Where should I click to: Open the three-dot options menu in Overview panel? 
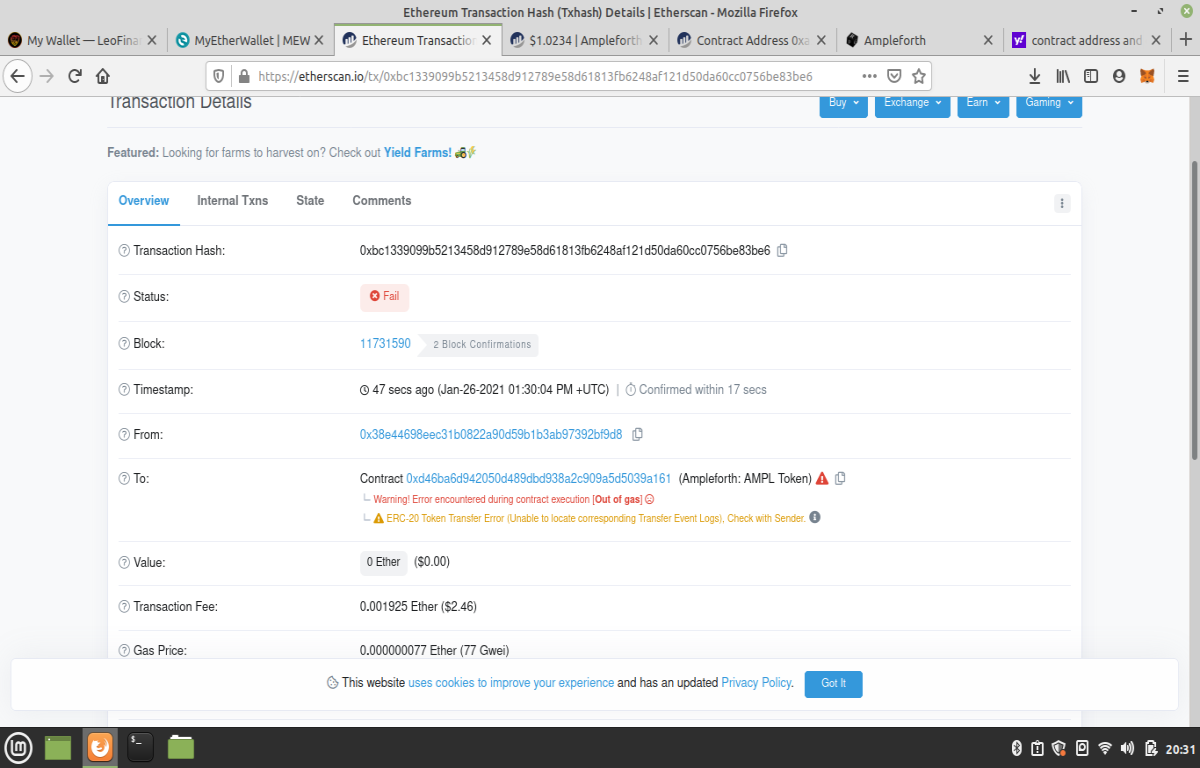click(1062, 203)
